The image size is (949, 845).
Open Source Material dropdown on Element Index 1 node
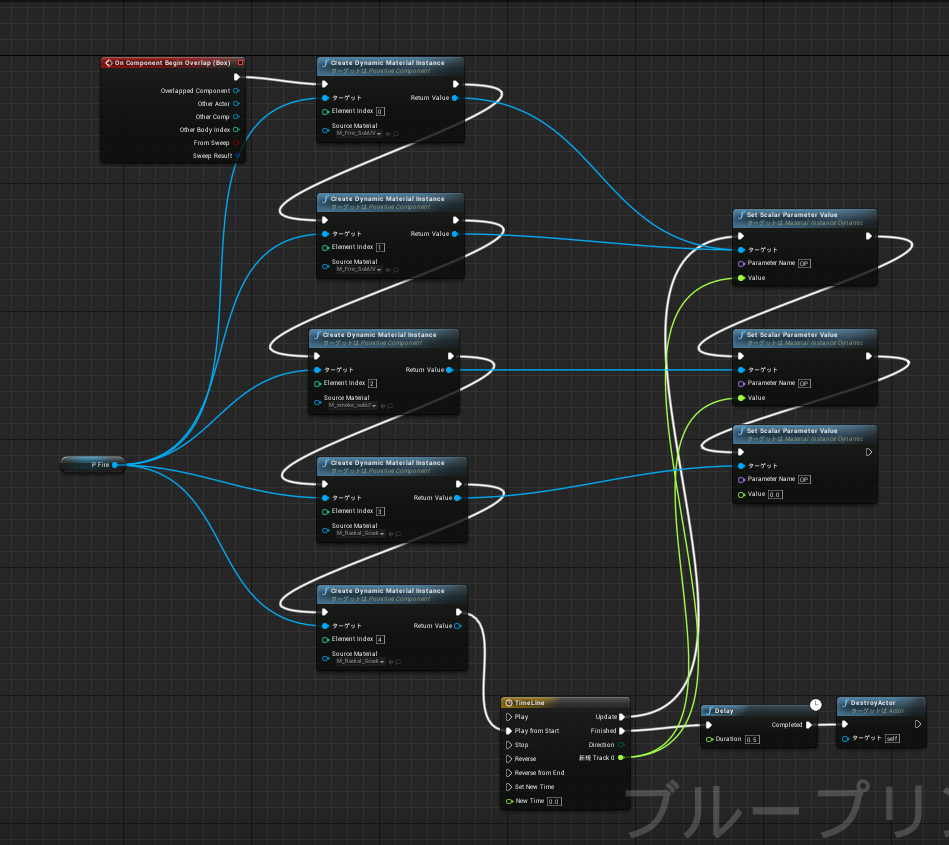click(359, 269)
